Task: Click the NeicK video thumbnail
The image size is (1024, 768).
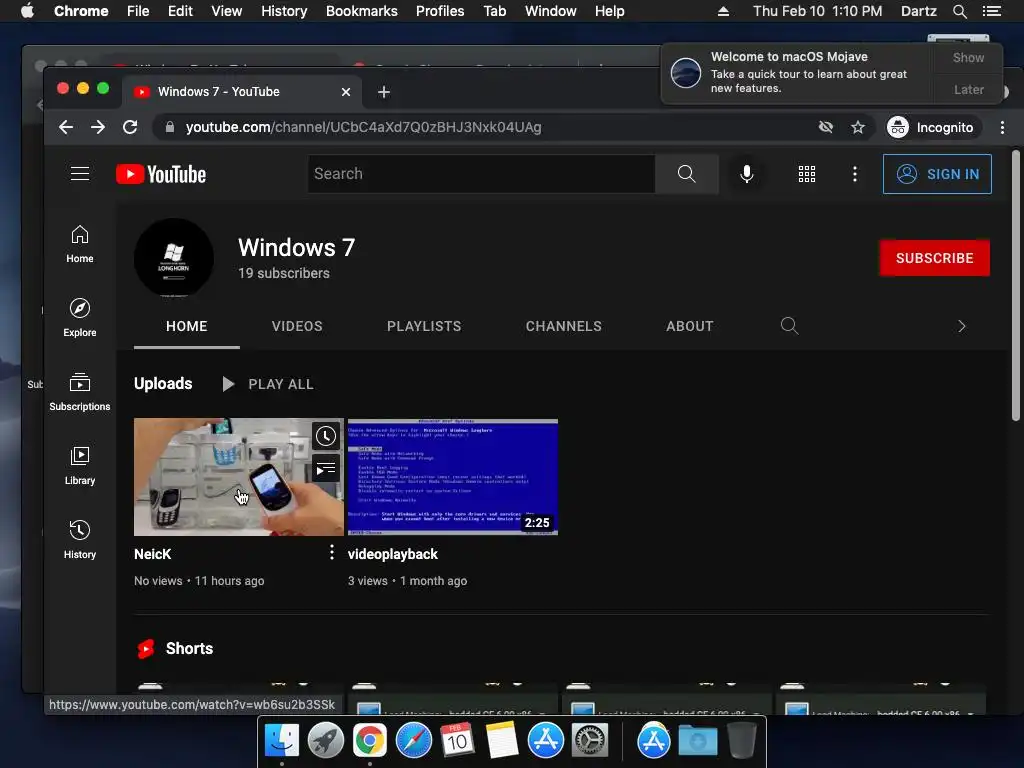Action: click(x=238, y=477)
